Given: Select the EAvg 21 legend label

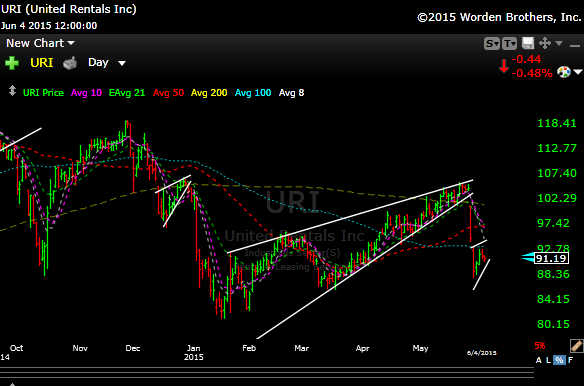Looking at the screenshot, I should (x=127, y=93).
